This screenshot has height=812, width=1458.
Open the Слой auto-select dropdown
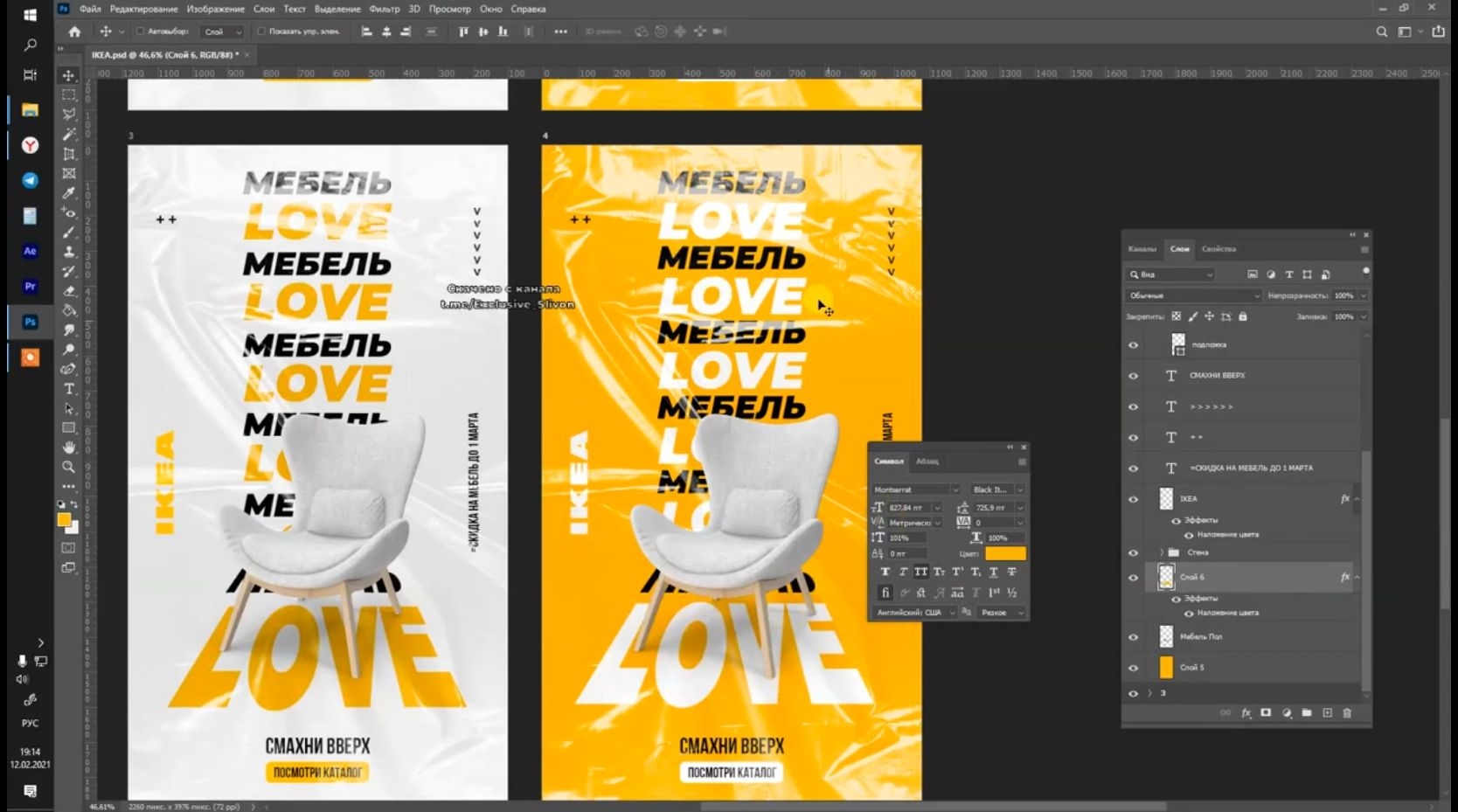(x=223, y=31)
